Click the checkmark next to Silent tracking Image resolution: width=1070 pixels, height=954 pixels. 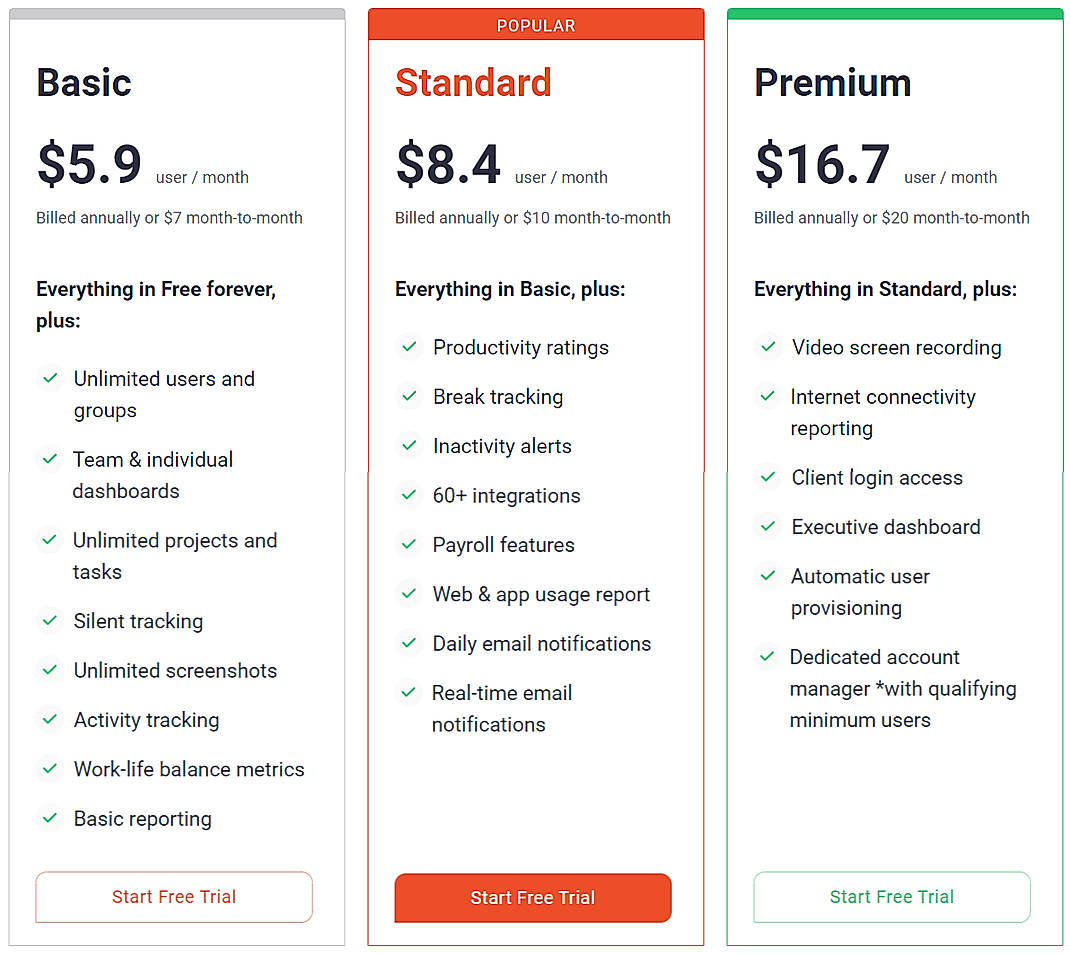point(49,621)
